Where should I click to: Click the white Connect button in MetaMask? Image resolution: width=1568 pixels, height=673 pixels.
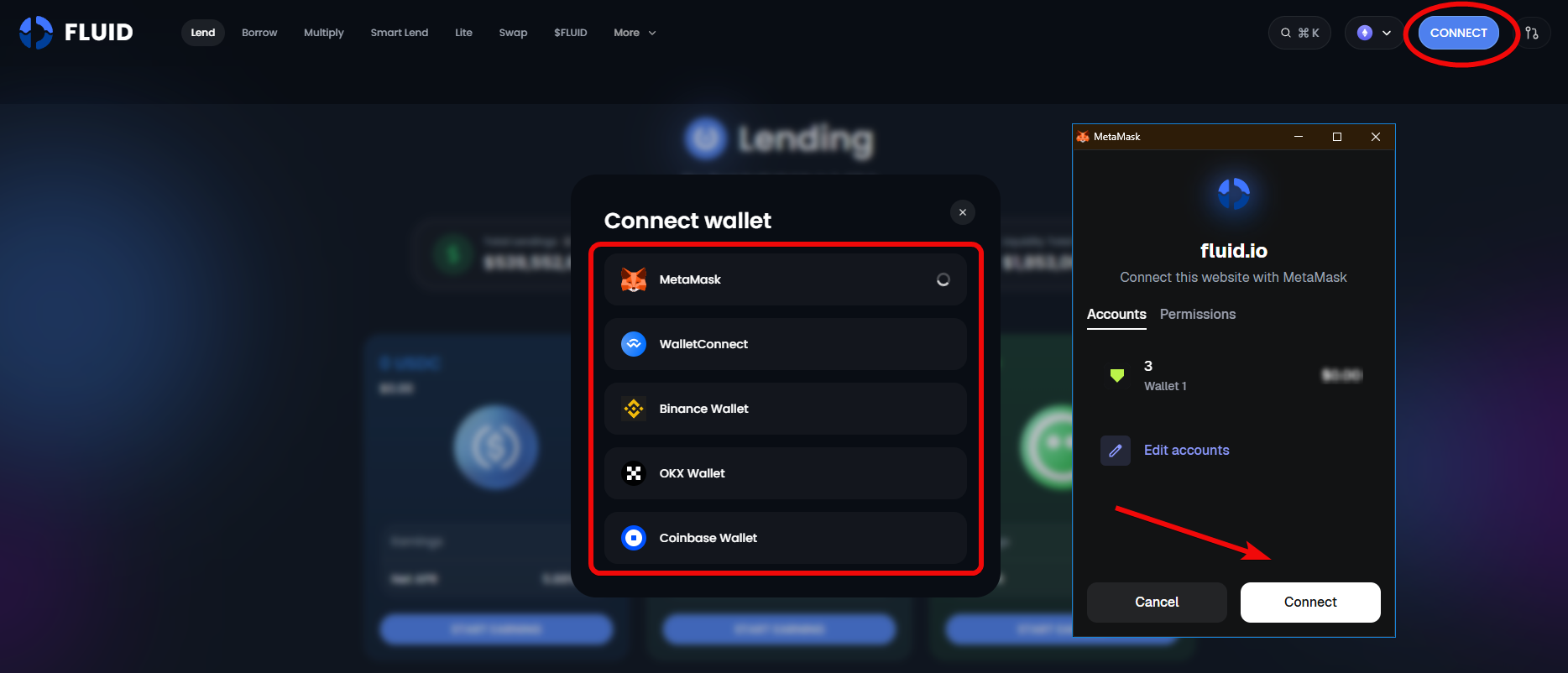point(1310,603)
